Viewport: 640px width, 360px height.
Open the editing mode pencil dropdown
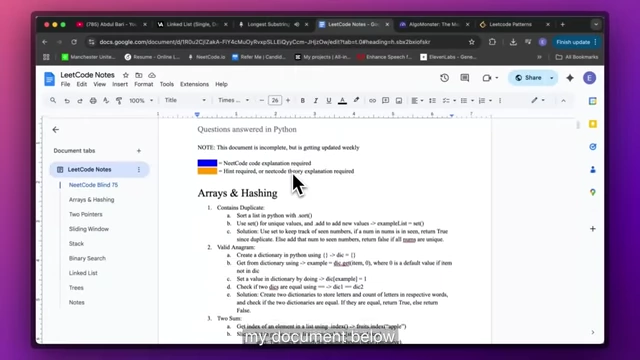point(538,100)
